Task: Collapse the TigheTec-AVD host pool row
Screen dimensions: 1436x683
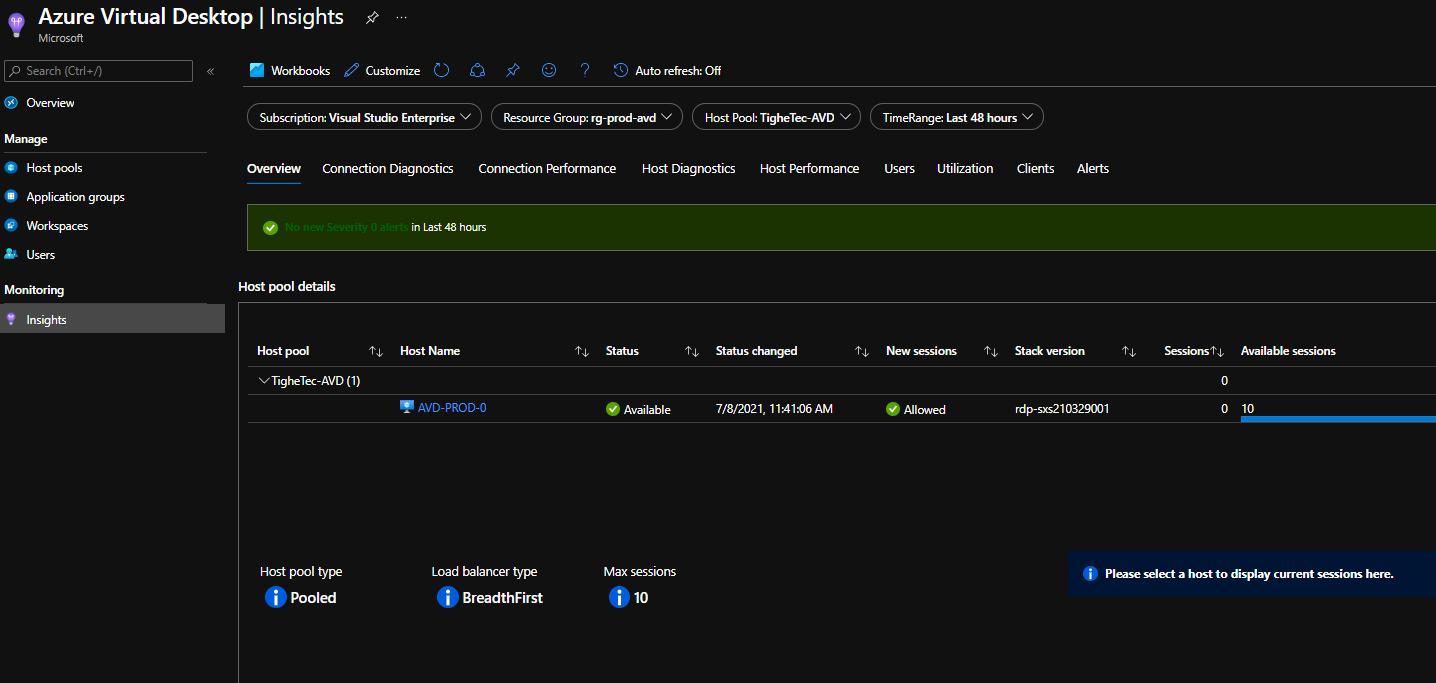Action: point(264,380)
